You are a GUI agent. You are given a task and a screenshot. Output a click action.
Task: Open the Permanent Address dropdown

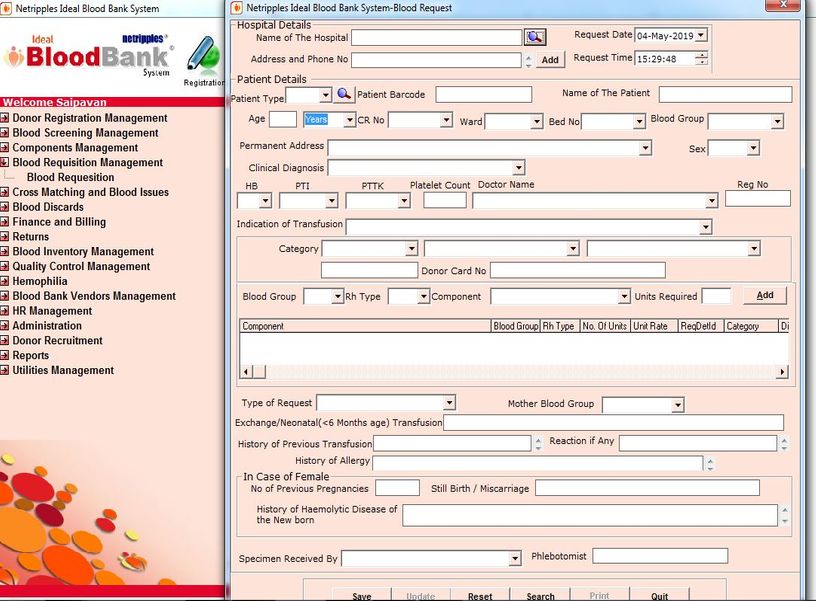(x=645, y=148)
